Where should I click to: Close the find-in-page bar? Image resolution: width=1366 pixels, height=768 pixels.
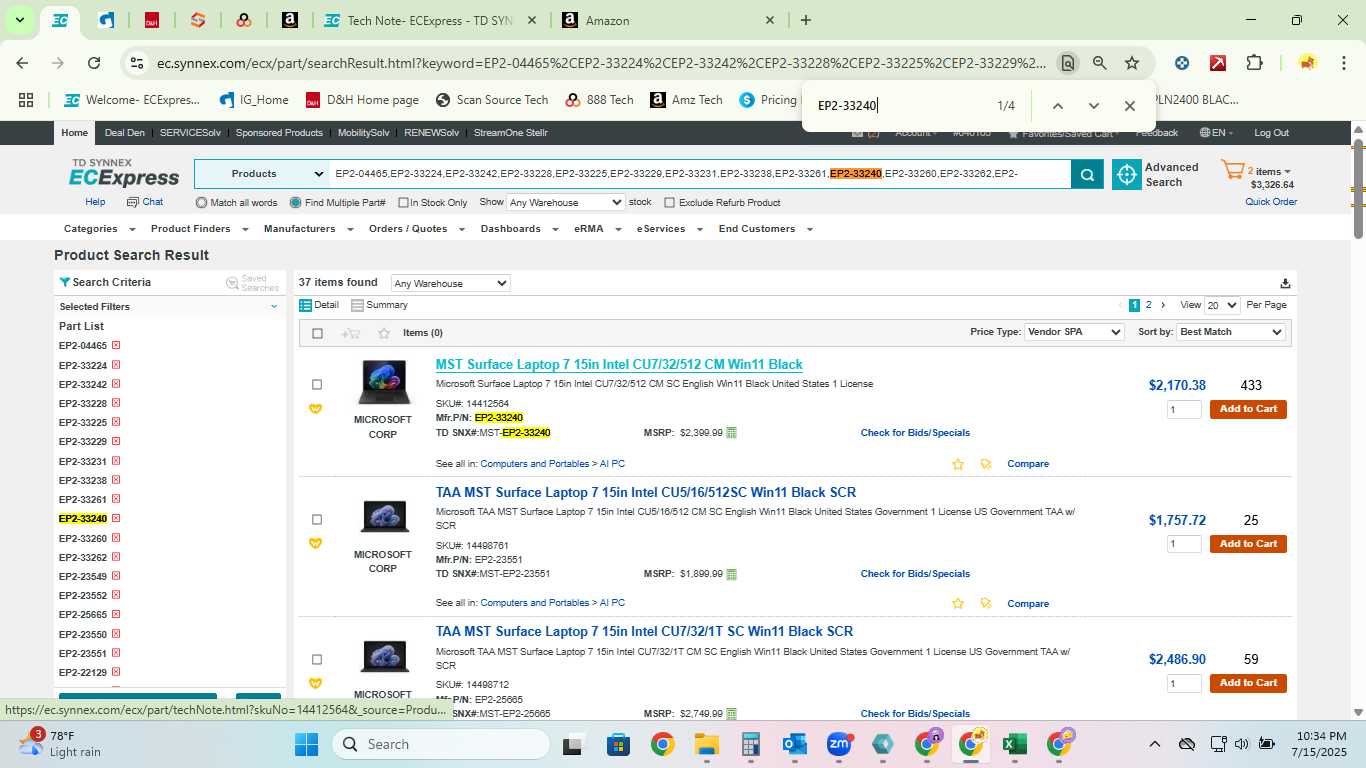tap(1130, 106)
